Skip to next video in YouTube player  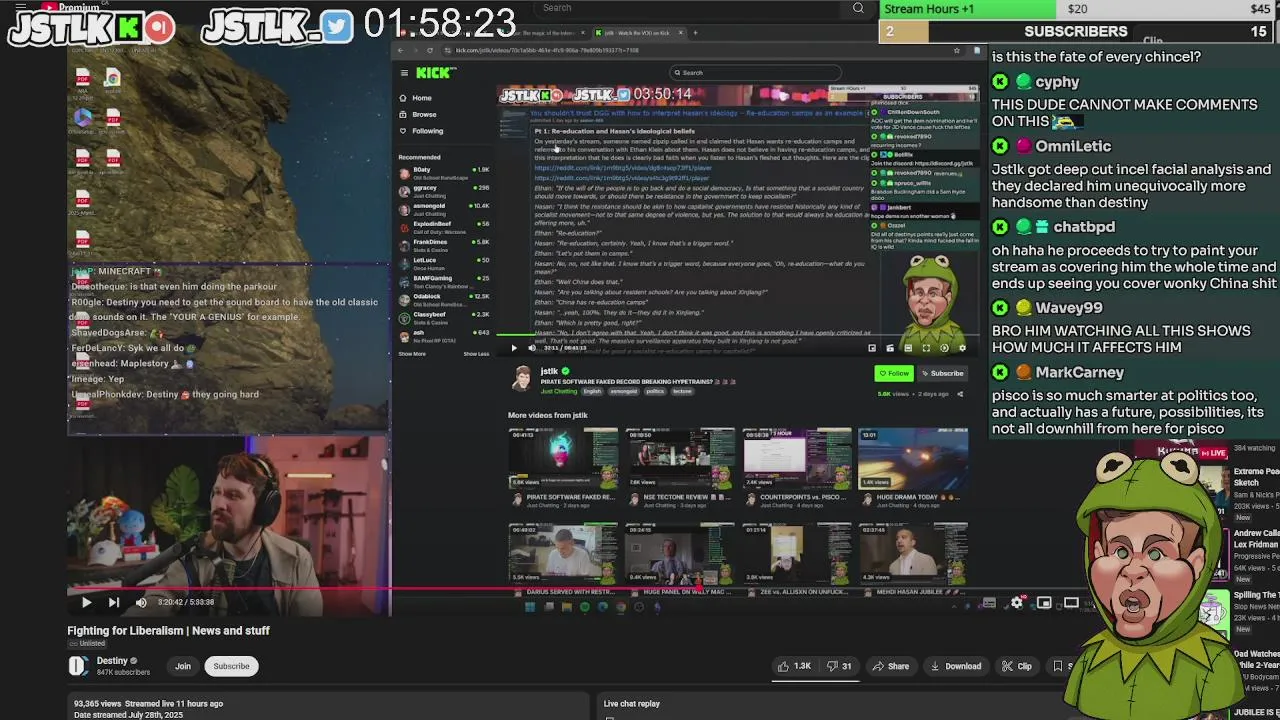click(113, 602)
